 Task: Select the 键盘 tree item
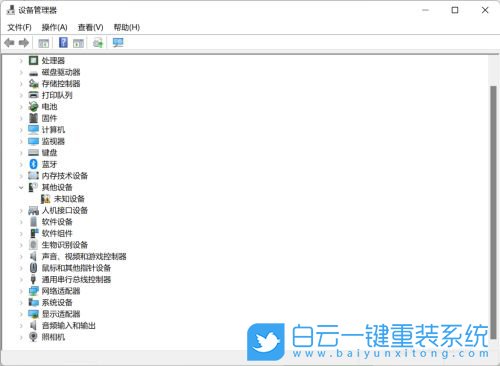49,153
